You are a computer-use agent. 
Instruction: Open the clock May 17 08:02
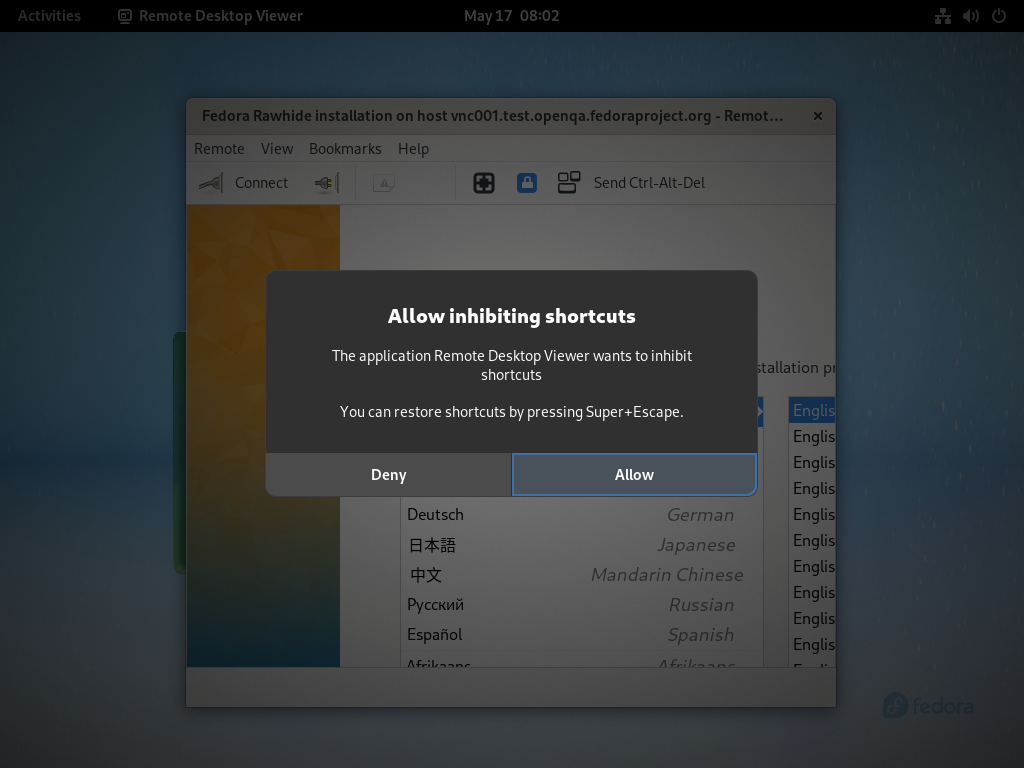[x=511, y=16]
